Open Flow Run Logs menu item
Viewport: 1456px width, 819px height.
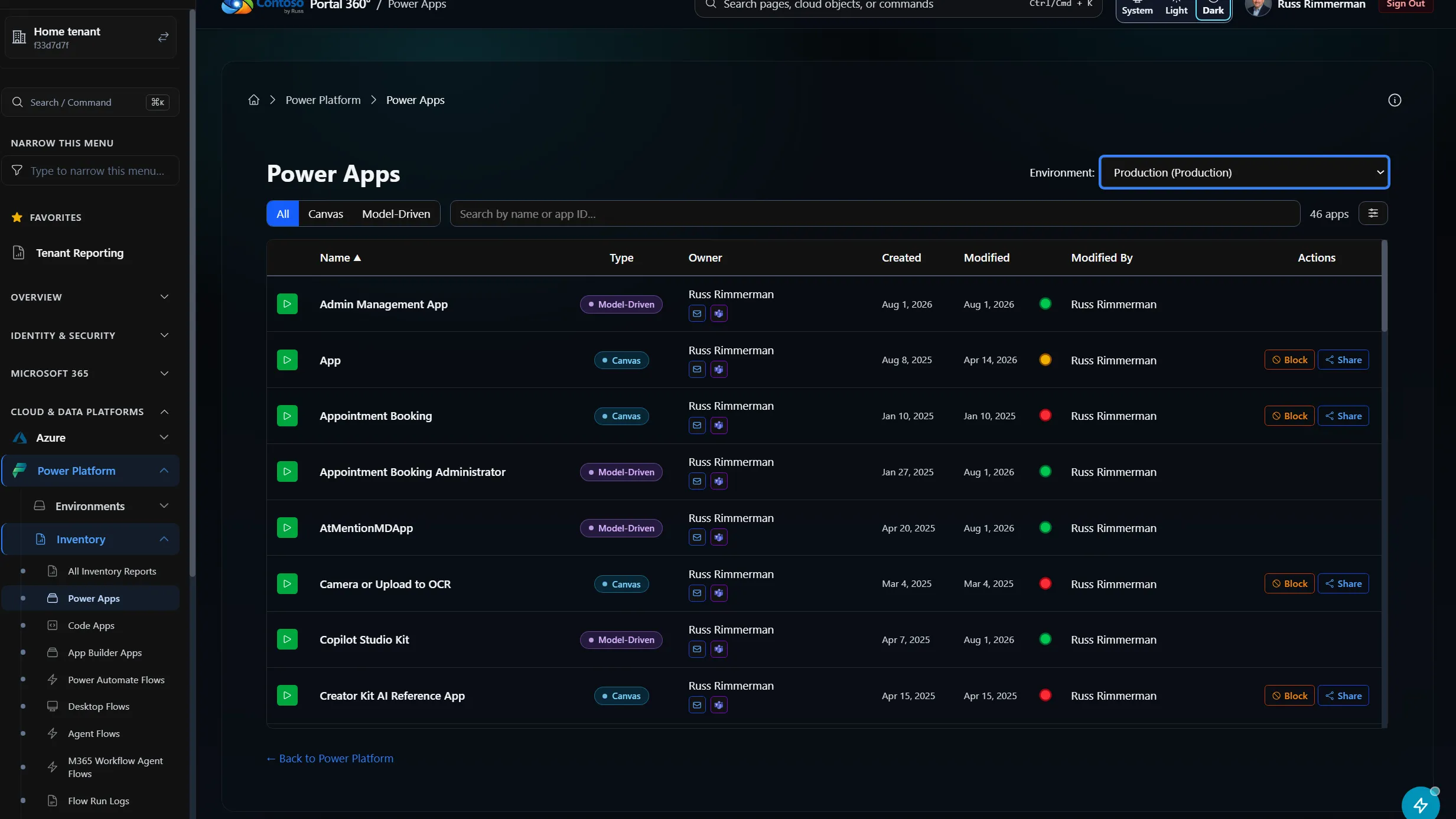click(x=99, y=801)
